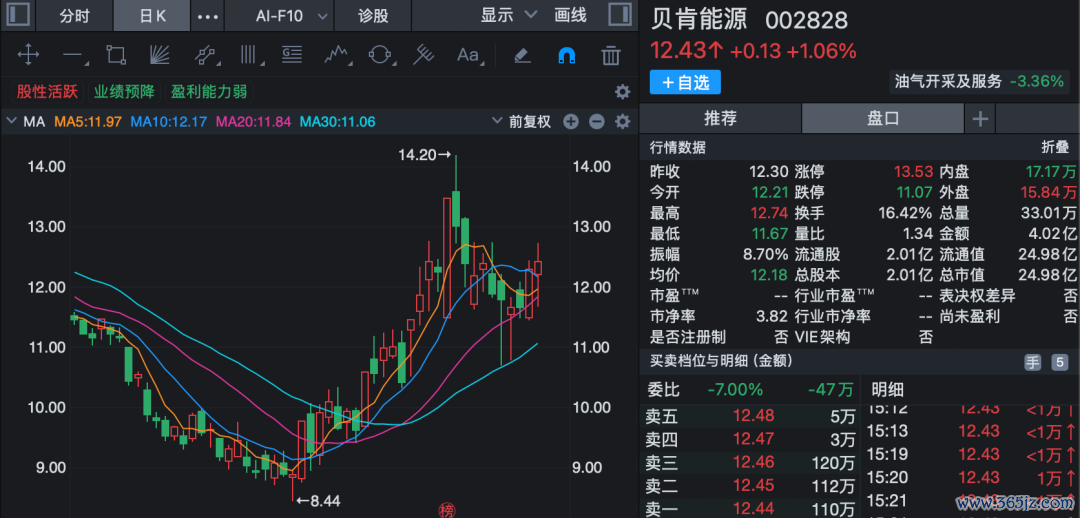Image resolution: width=1080 pixels, height=518 pixels.
Task: Open the AI-F10 dropdown
Action: tap(280, 15)
